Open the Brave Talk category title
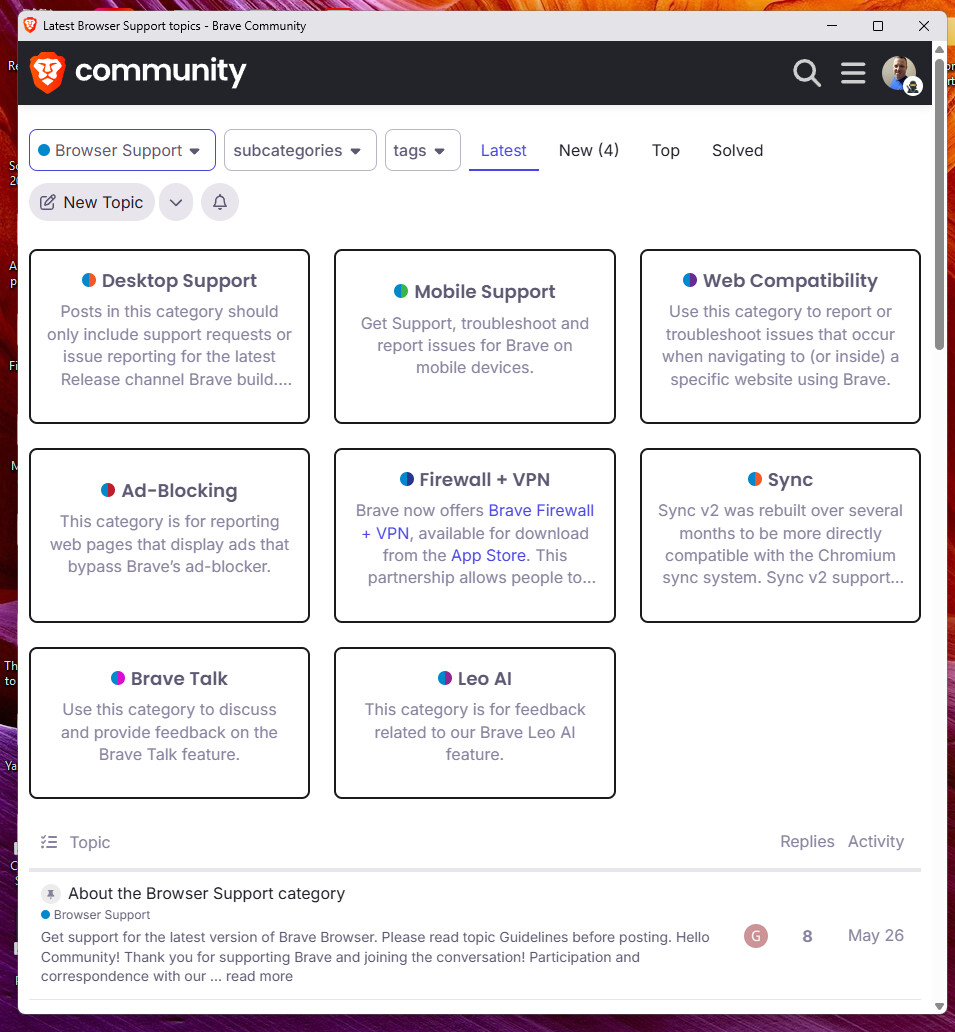Image resolution: width=955 pixels, height=1032 pixels. (x=179, y=679)
